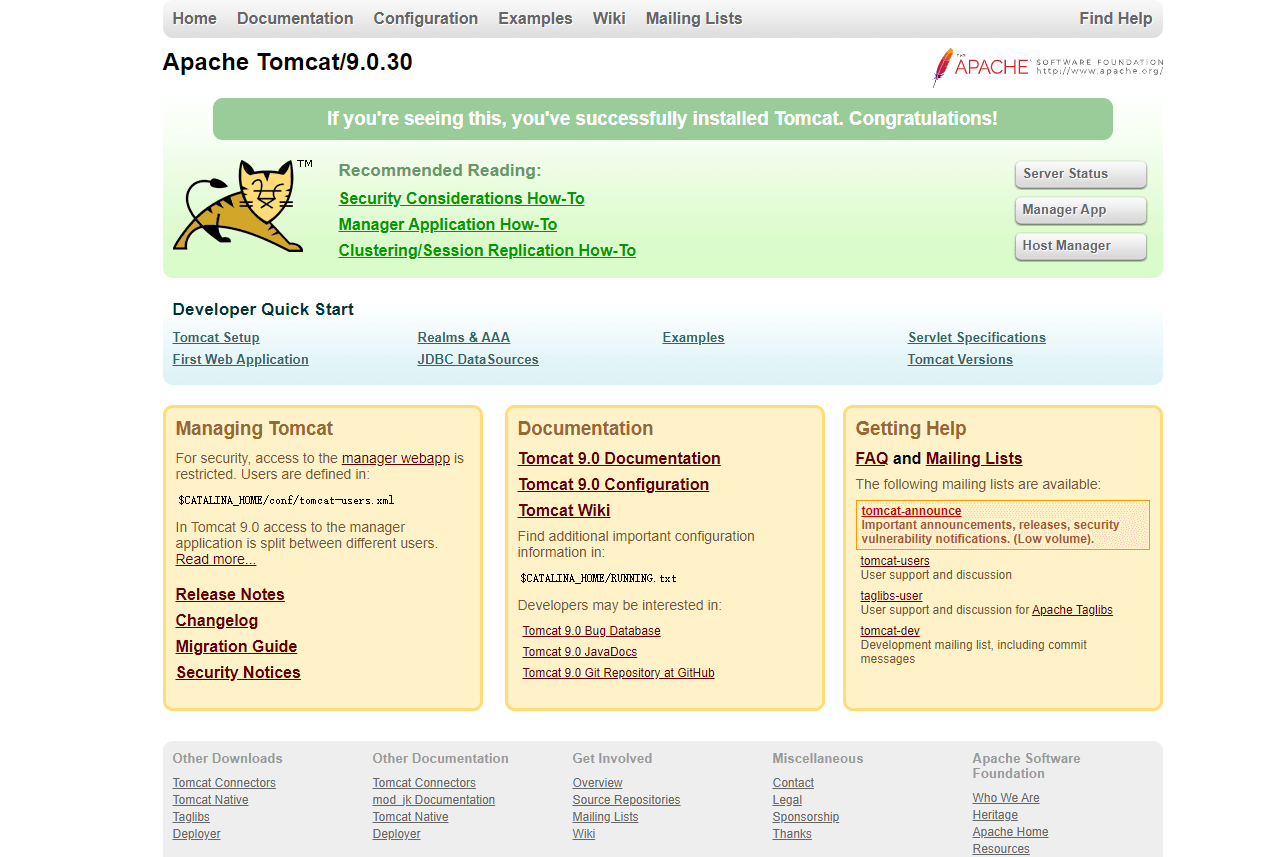Select Documentation in top navigation bar
1287x857 pixels.
(x=295, y=19)
